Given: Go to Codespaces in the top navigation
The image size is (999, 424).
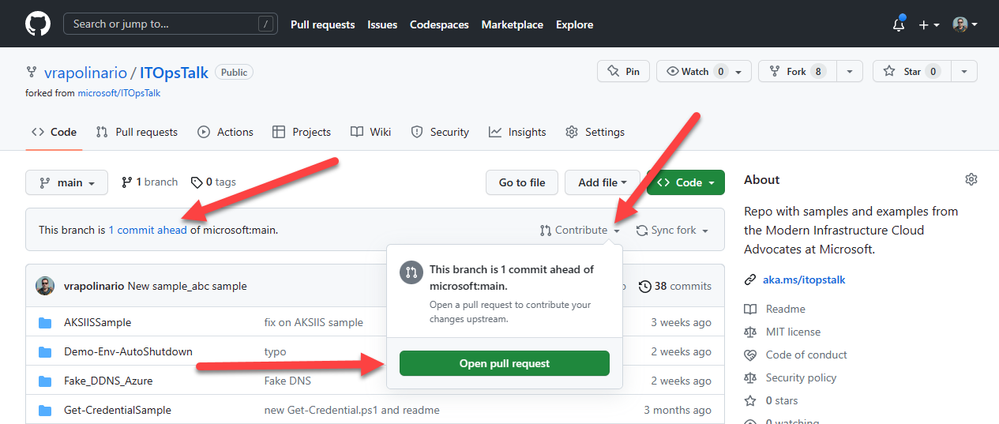Looking at the screenshot, I should tap(439, 25).
